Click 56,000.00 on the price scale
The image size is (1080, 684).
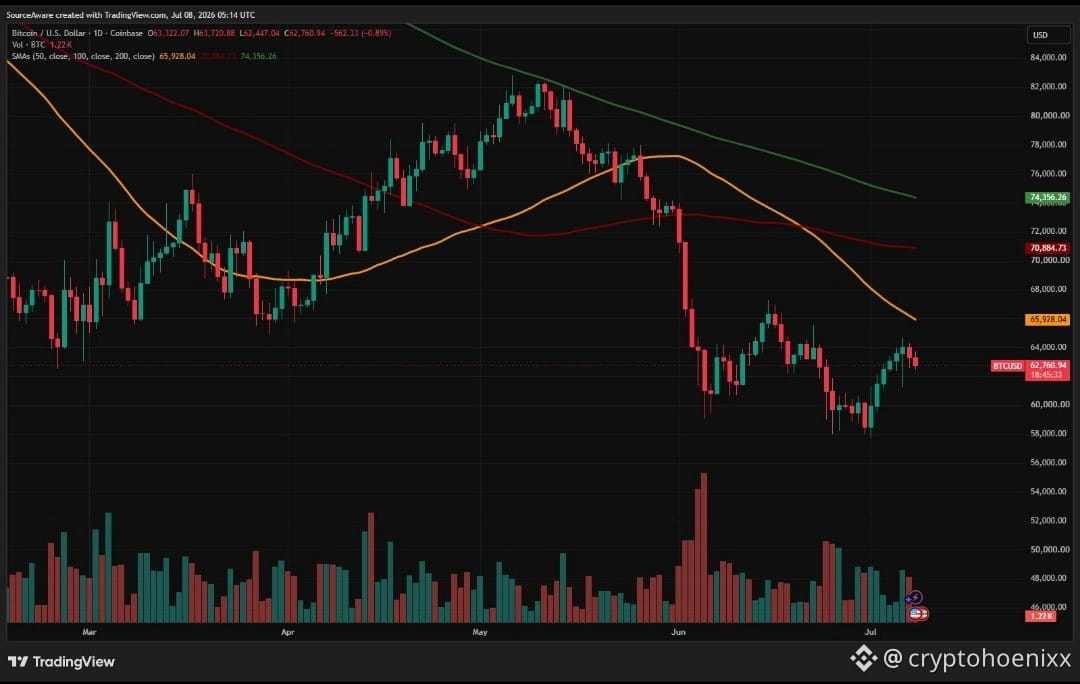click(x=1050, y=462)
